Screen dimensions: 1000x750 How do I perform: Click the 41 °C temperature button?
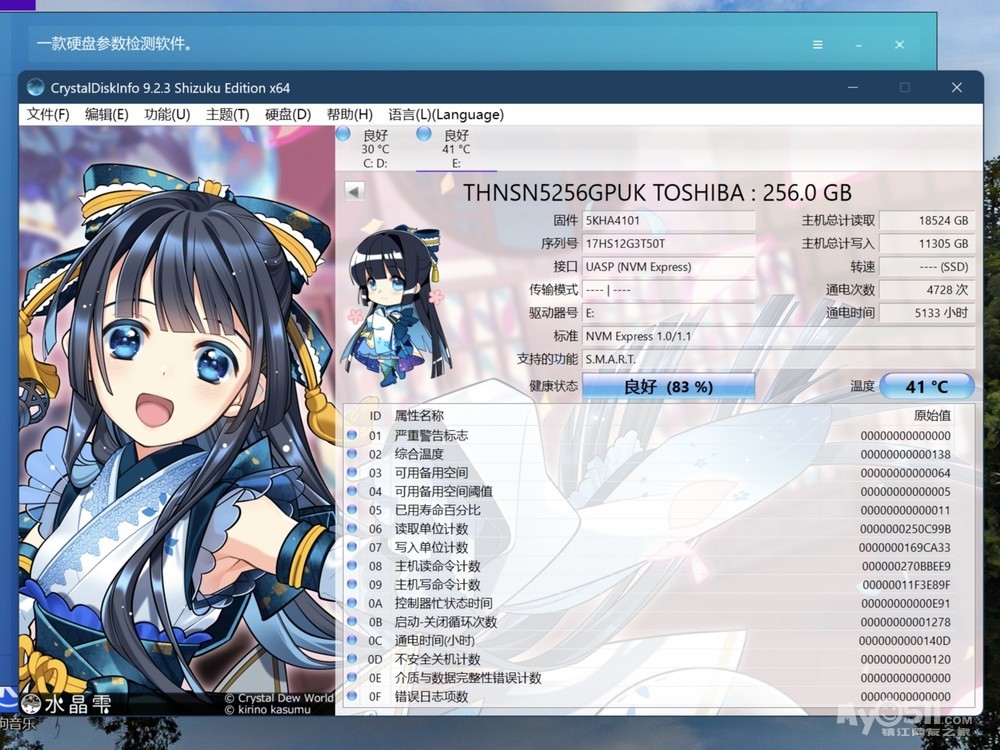pyautogui.click(x=926, y=386)
